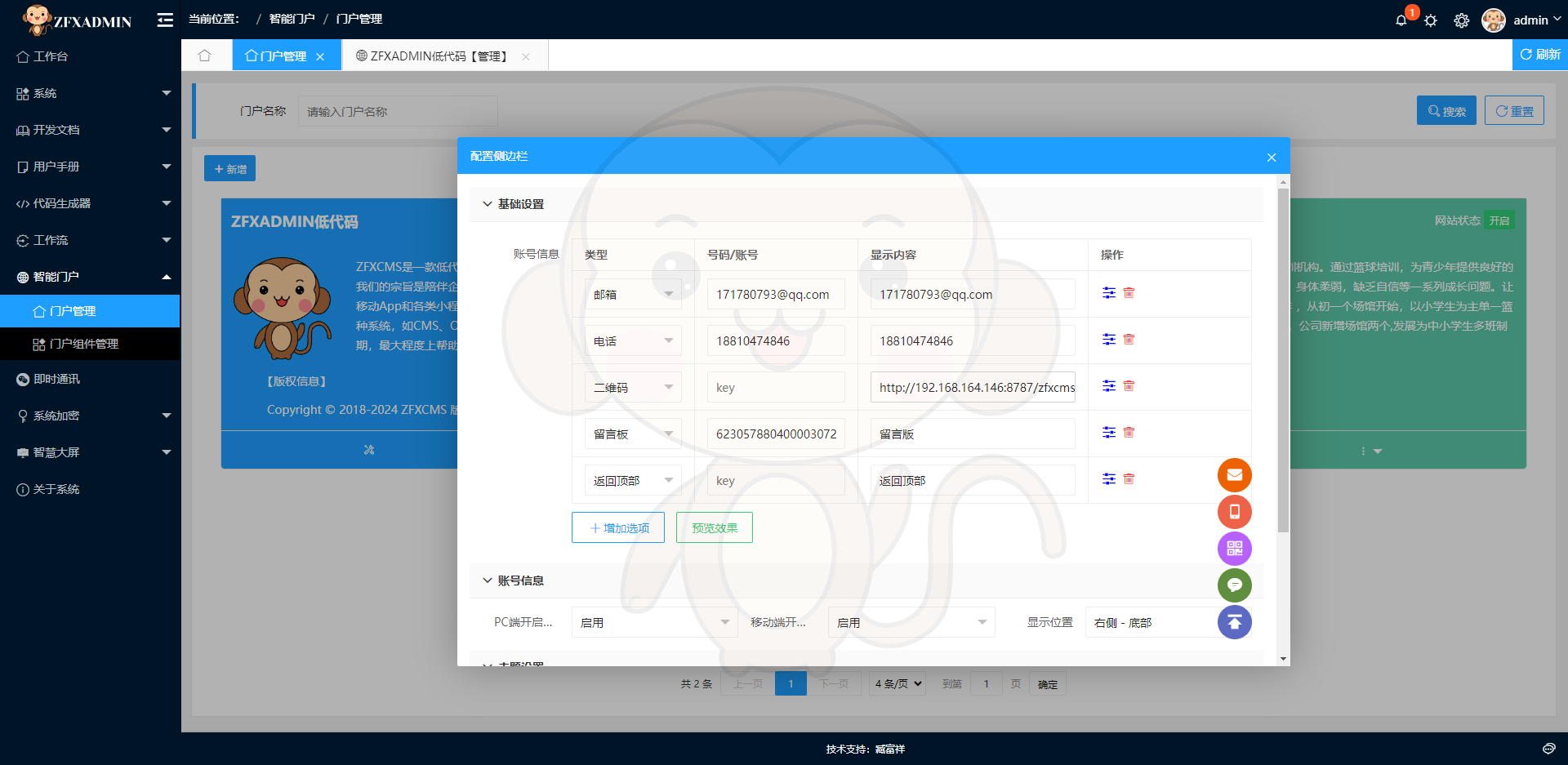Click the admin avatar picture
The height and width of the screenshot is (765, 1568).
tap(1494, 20)
